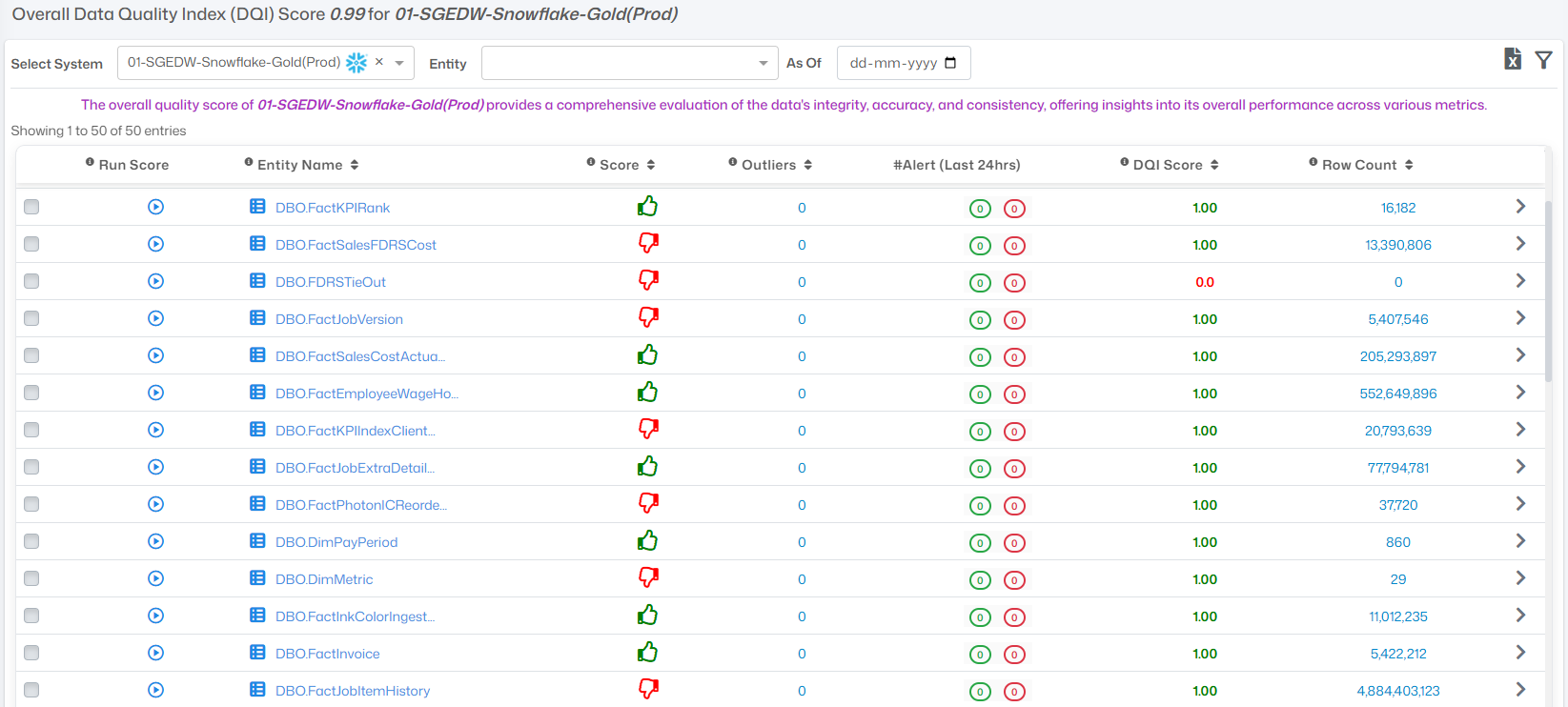Viewport: 1568px width, 707px height.
Task: Click green alert circle for DBO.DimMetric
Action: point(980,580)
